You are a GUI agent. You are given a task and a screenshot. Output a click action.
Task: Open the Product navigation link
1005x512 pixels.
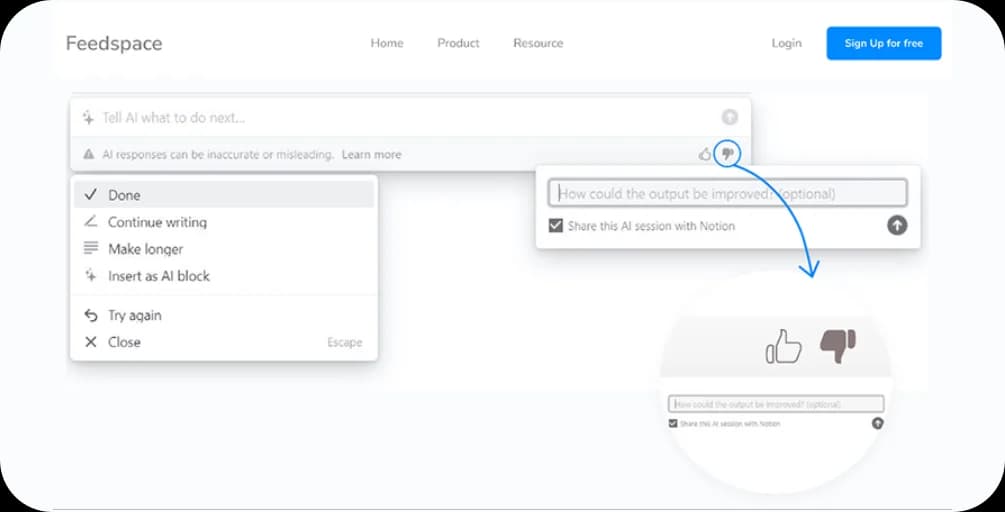coord(458,43)
